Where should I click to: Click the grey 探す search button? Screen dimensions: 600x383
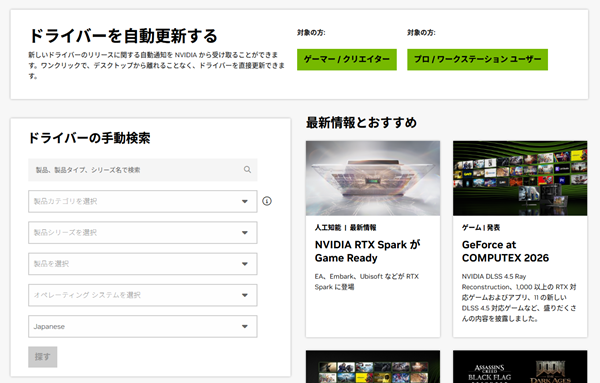(x=42, y=357)
